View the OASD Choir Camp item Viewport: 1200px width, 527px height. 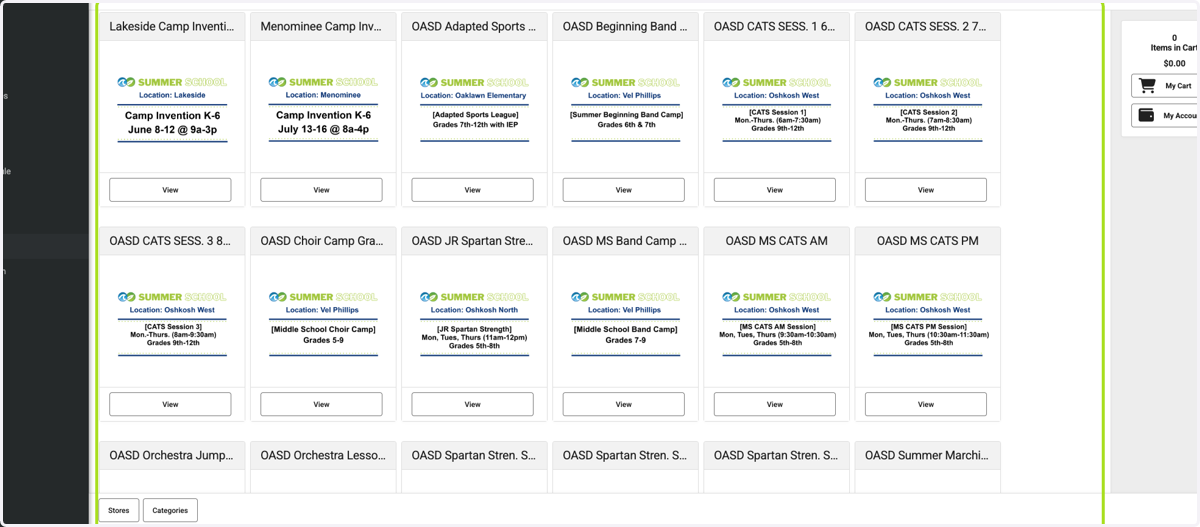coord(321,404)
